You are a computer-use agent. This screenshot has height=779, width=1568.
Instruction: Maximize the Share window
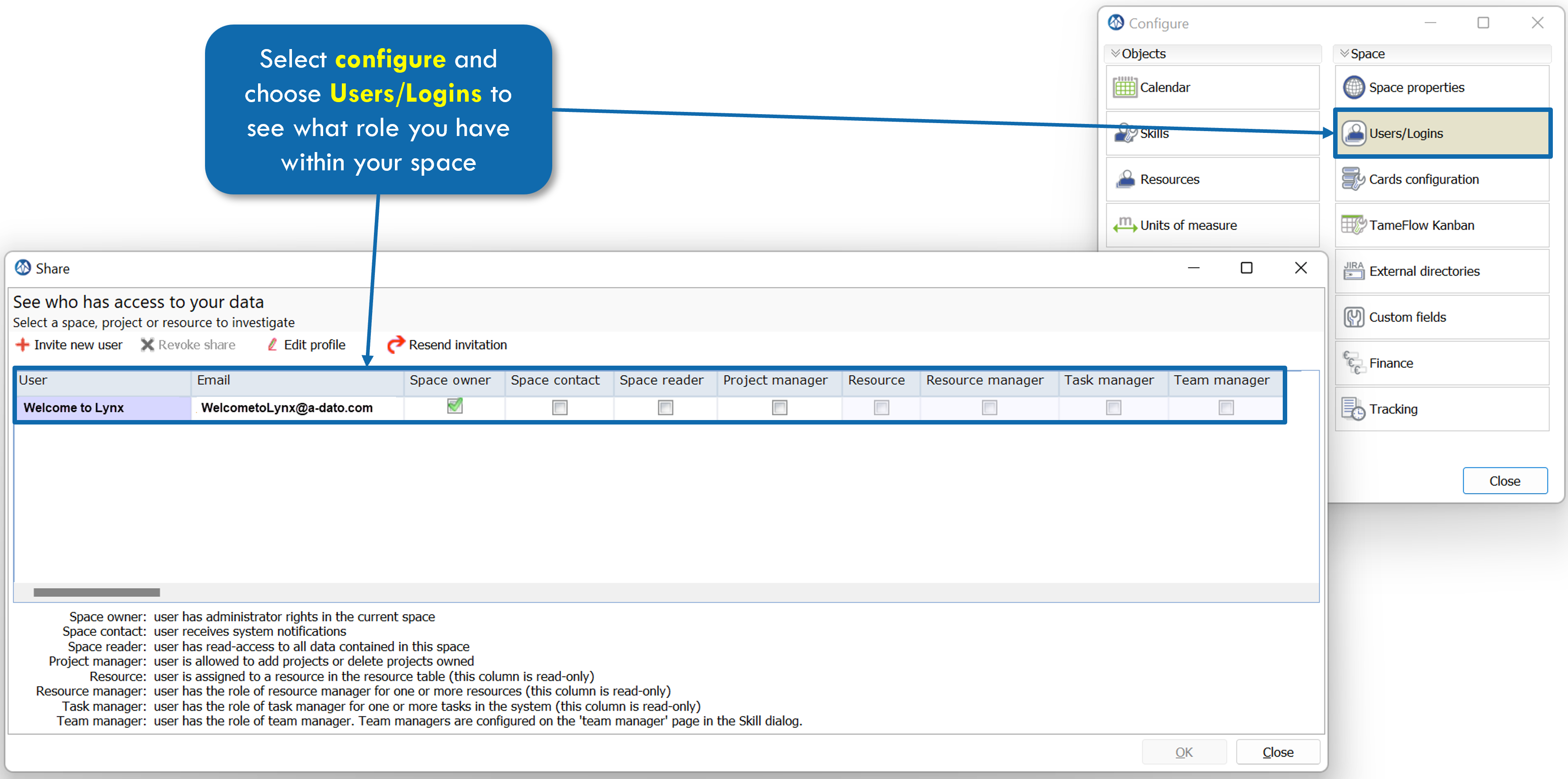click(x=1246, y=268)
